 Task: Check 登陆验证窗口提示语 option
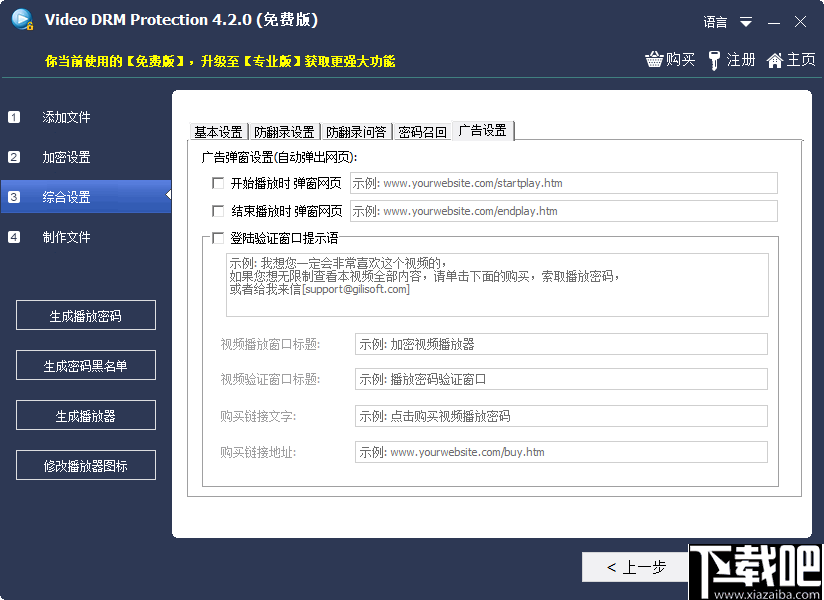coord(218,238)
